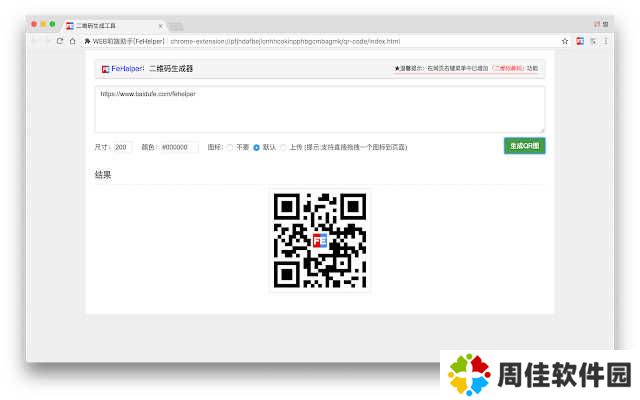The height and width of the screenshot is (400, 640).
Task: Open a new tab next to current tab
Action: [176, 24]
